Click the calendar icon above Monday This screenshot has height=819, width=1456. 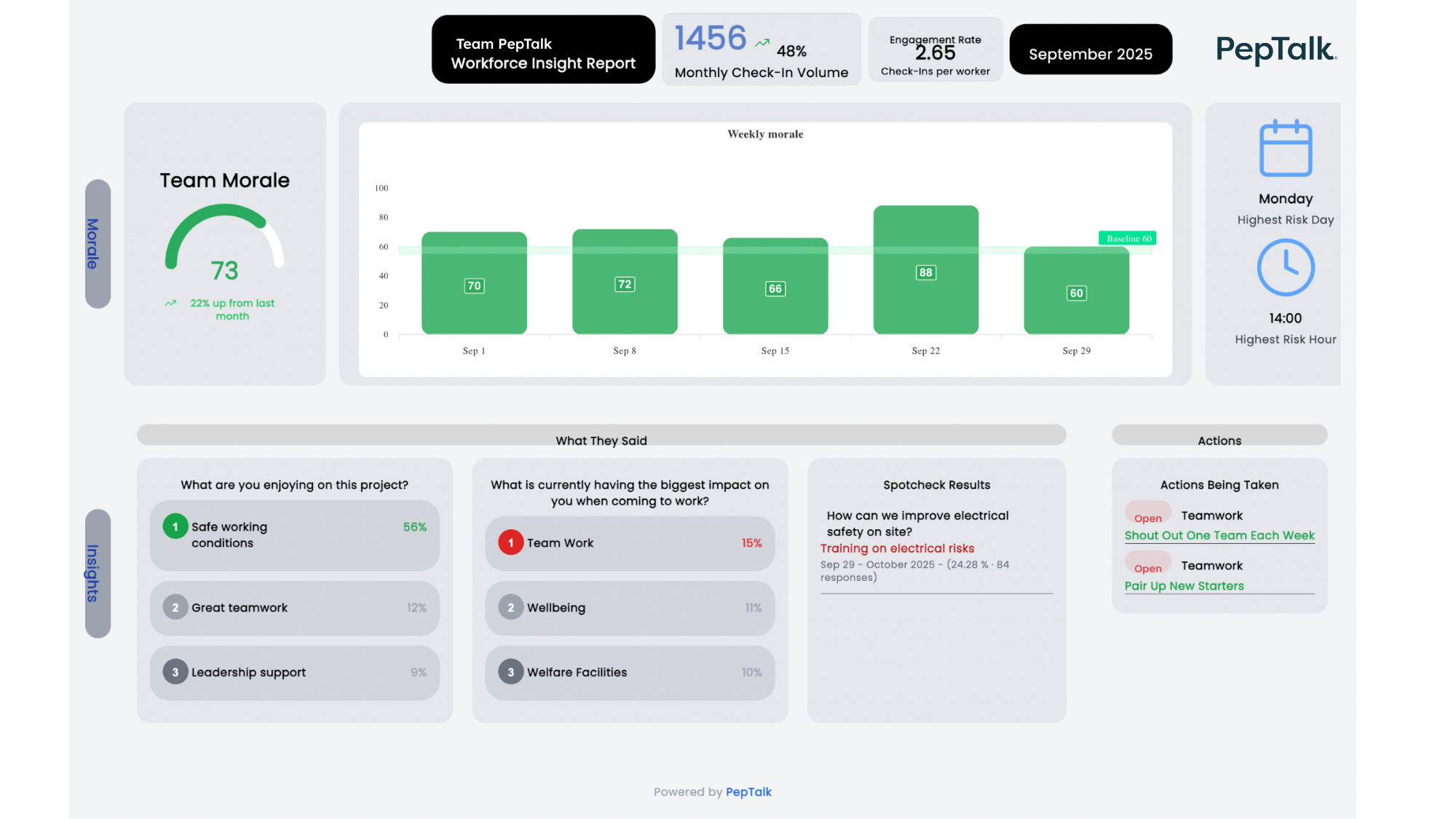[1286, 149]
